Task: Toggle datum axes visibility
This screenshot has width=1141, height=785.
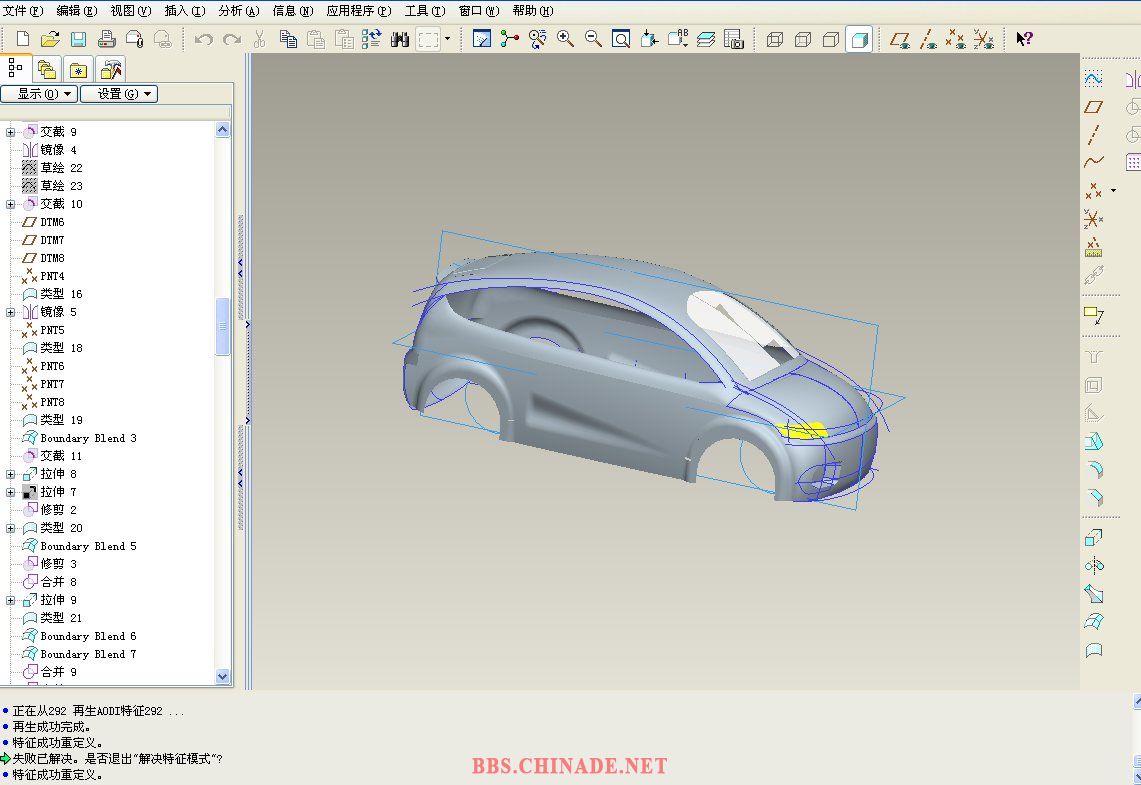Action: click(x=928, y=39)
